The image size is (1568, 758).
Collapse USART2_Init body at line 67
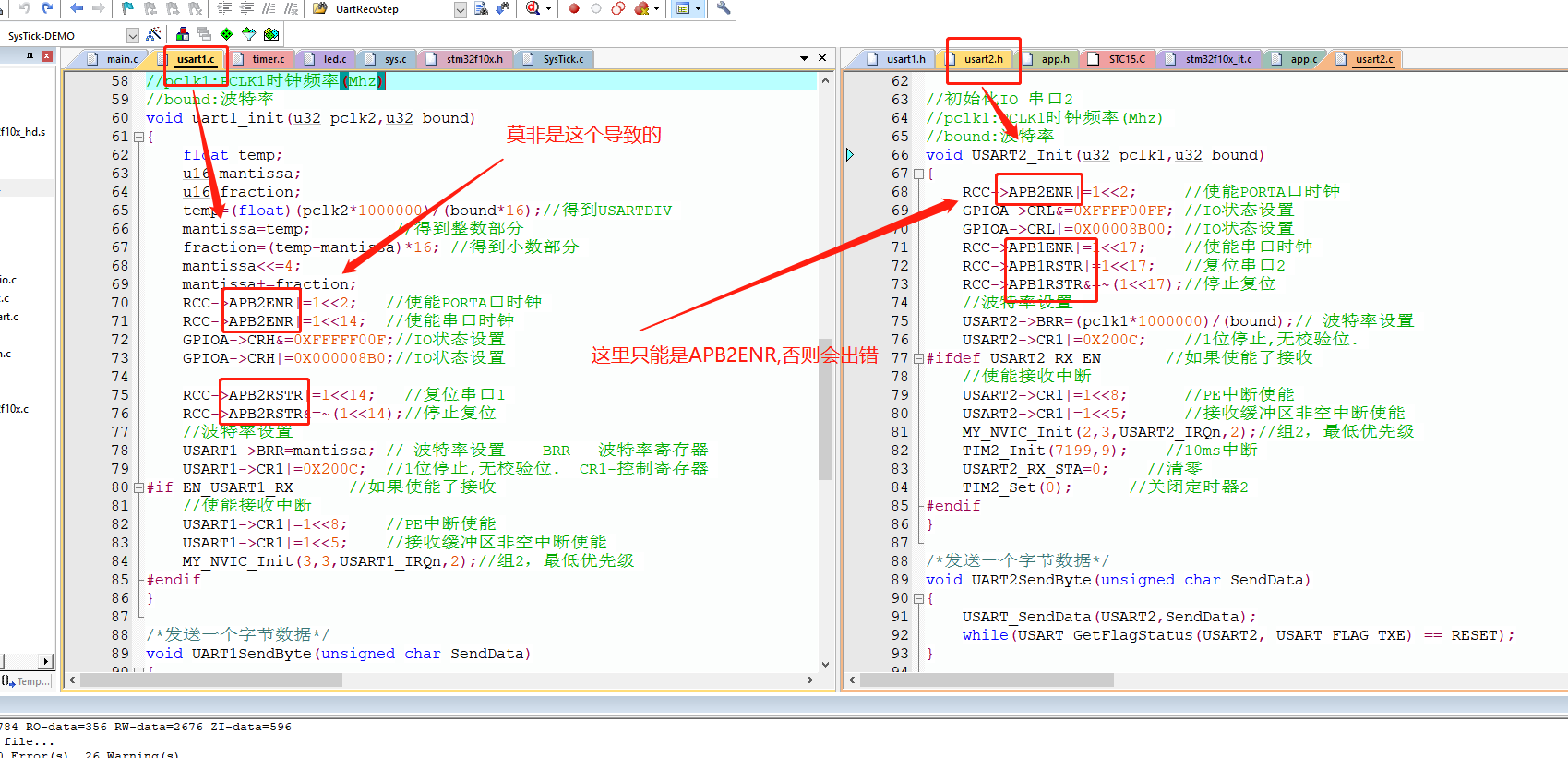(x=918, y=174)
